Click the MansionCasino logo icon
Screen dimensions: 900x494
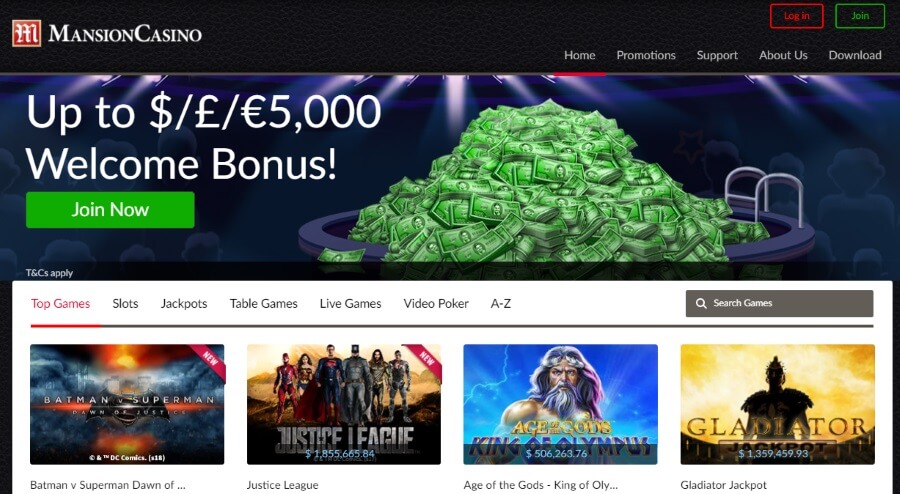(x=26, y=33)
